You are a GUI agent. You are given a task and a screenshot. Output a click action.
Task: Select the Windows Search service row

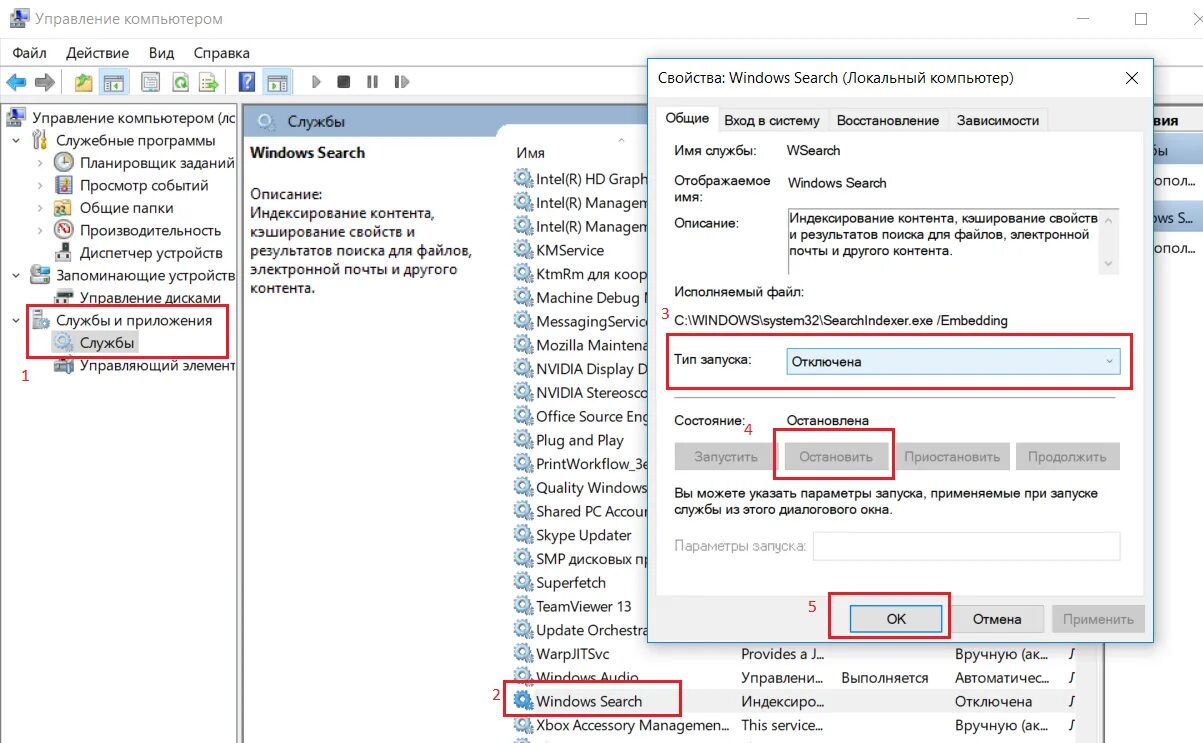tap(589, 700)
